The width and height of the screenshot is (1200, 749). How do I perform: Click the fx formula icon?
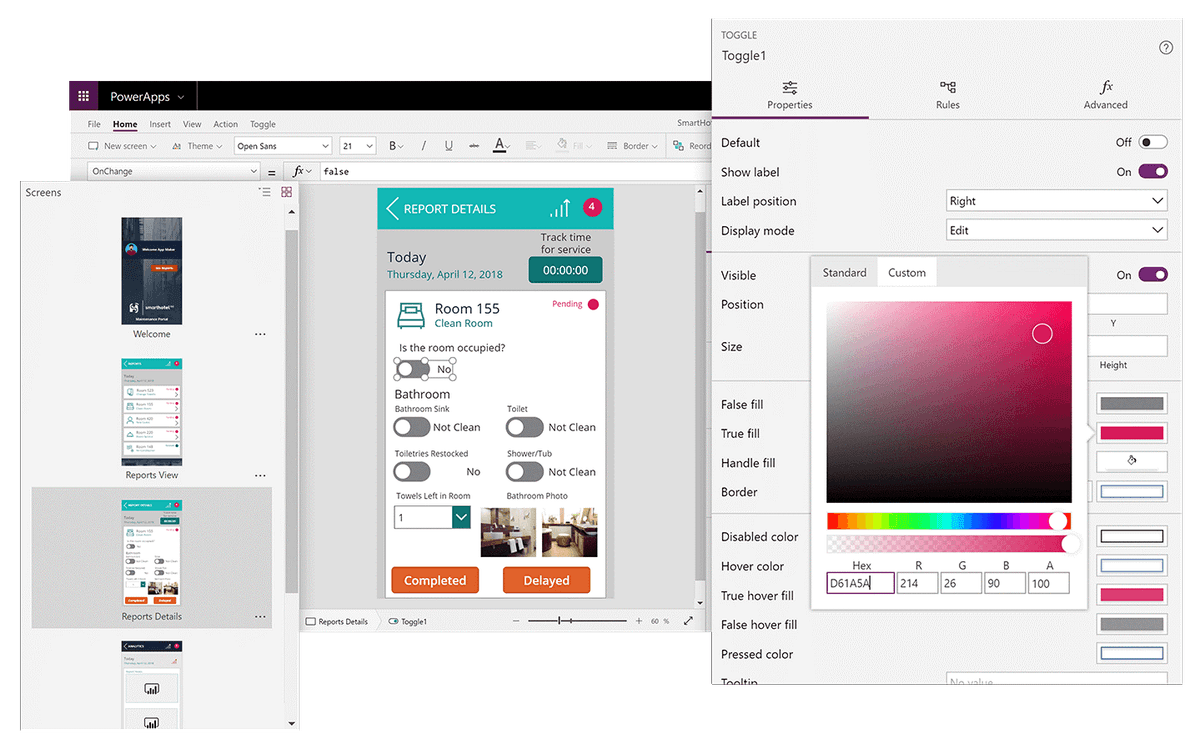click(300, 170)
